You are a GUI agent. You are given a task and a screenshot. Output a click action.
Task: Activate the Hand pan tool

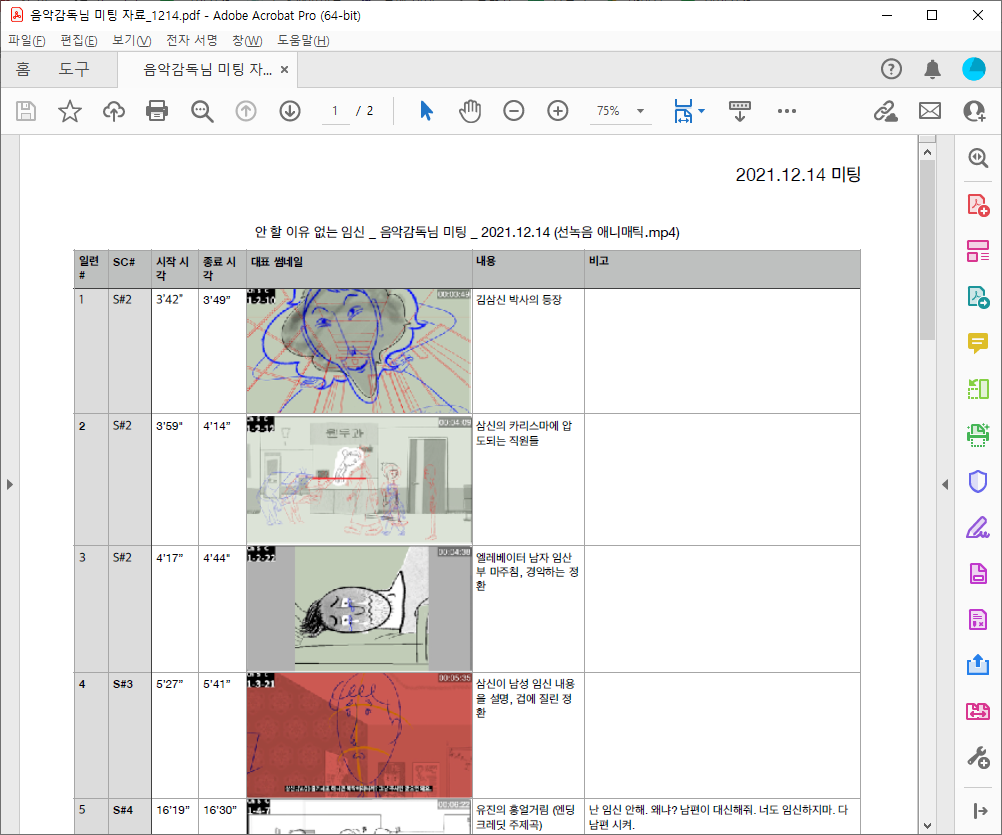(470, 111)
